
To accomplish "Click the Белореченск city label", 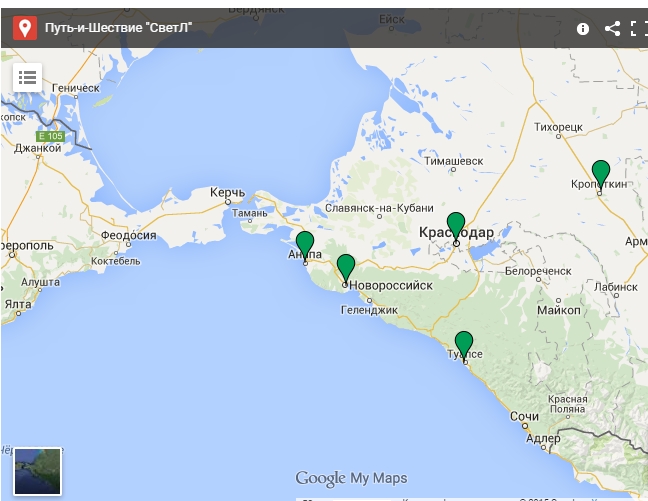I will [538, 271].
